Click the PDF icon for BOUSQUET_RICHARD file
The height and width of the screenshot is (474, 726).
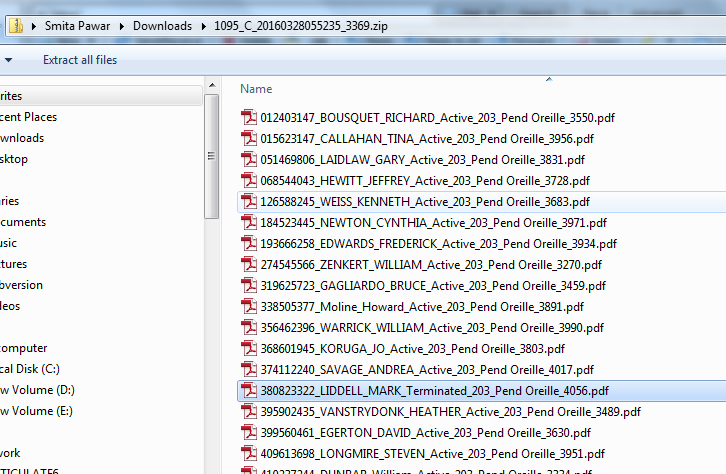coord(249,117)
